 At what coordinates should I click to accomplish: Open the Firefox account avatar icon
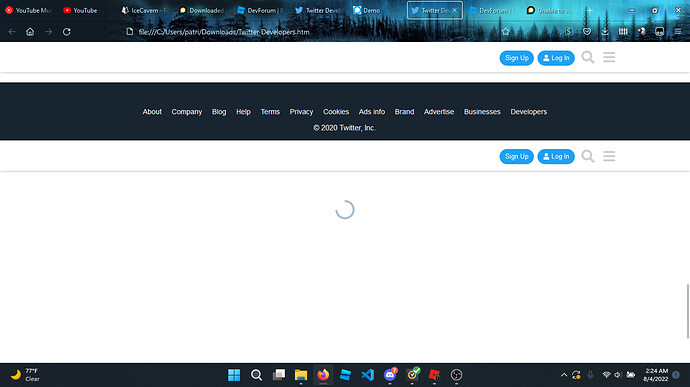click(x=642, y=31)
